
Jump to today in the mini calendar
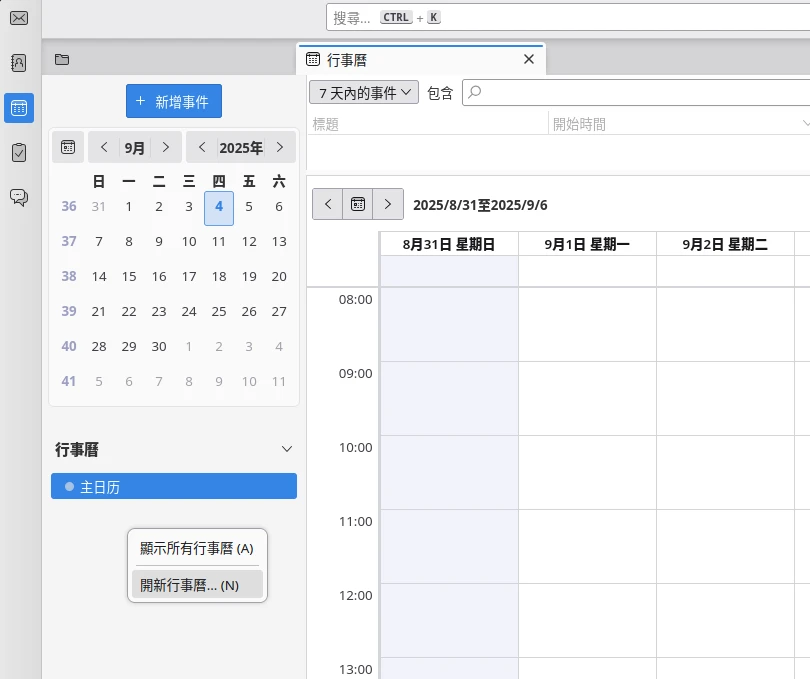(68, 147)
